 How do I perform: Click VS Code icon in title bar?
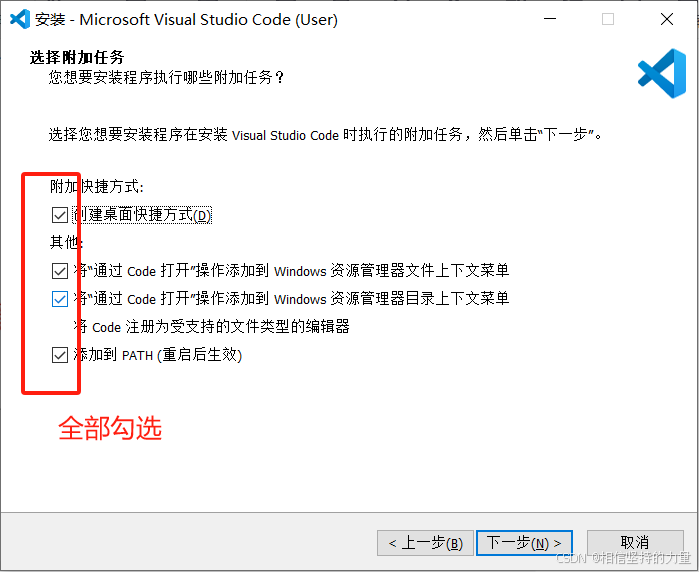point(20,19)
